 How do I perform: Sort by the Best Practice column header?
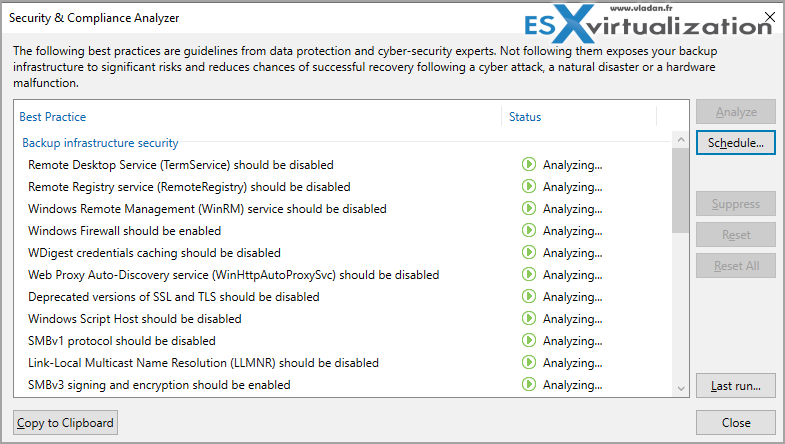53,117
